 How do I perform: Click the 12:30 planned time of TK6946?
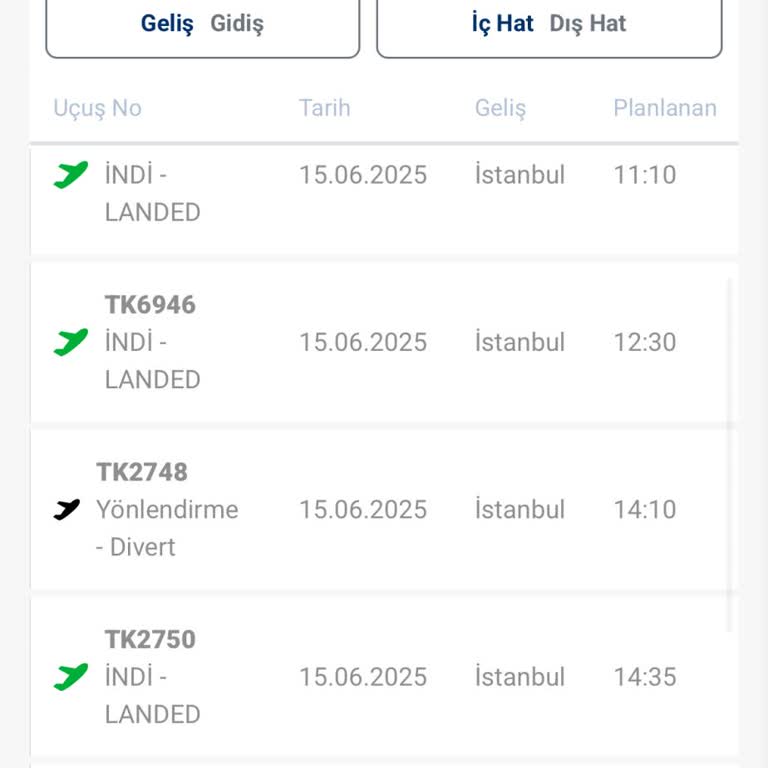pos(645,342)
